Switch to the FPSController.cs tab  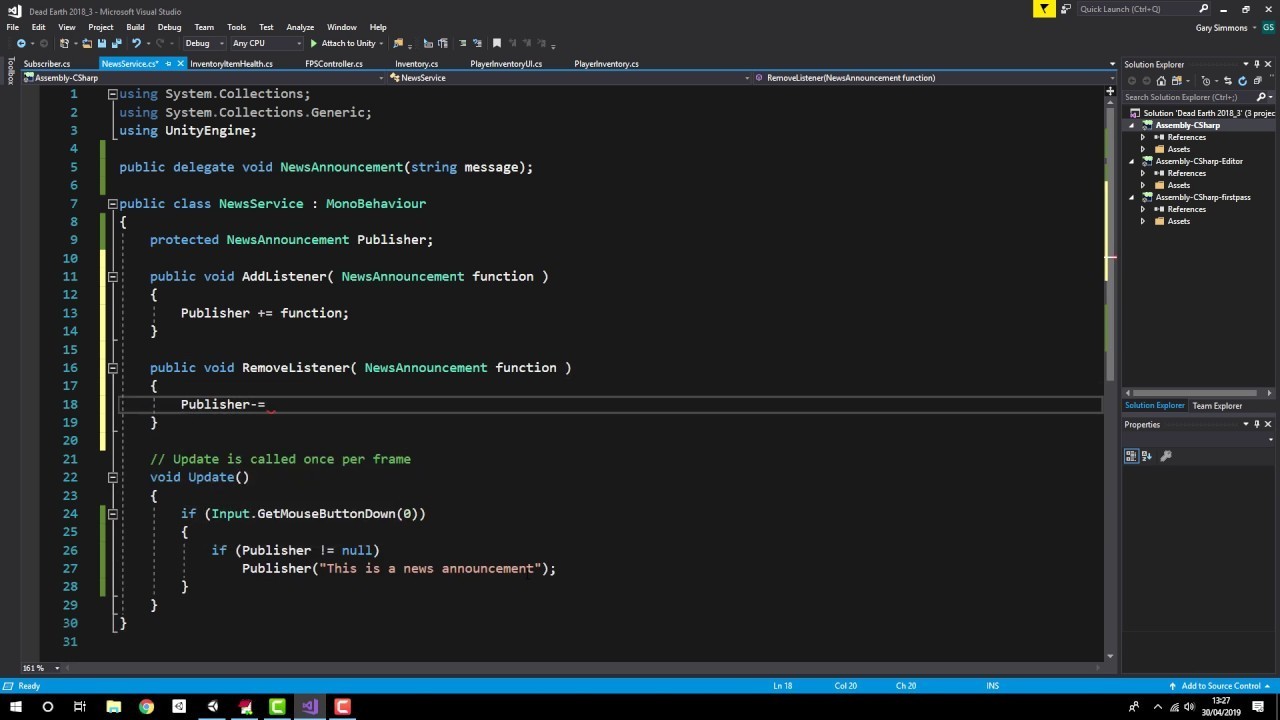333,64
